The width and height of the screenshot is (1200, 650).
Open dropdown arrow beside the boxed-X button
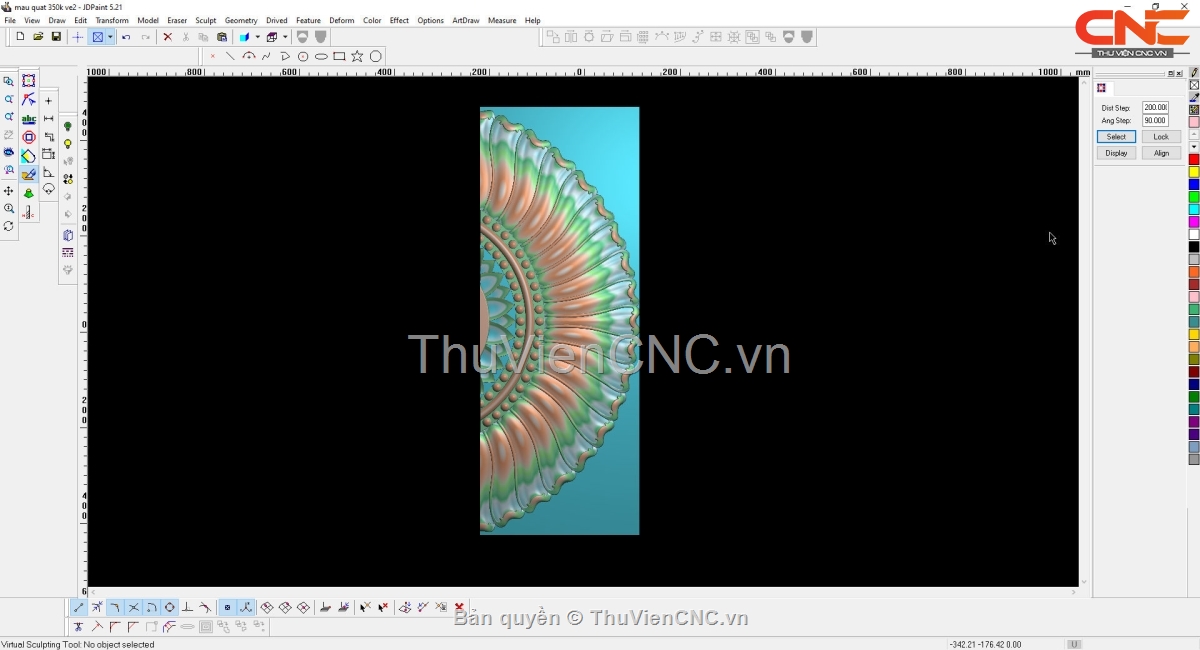pyautogui.click(x=110, y=37)
